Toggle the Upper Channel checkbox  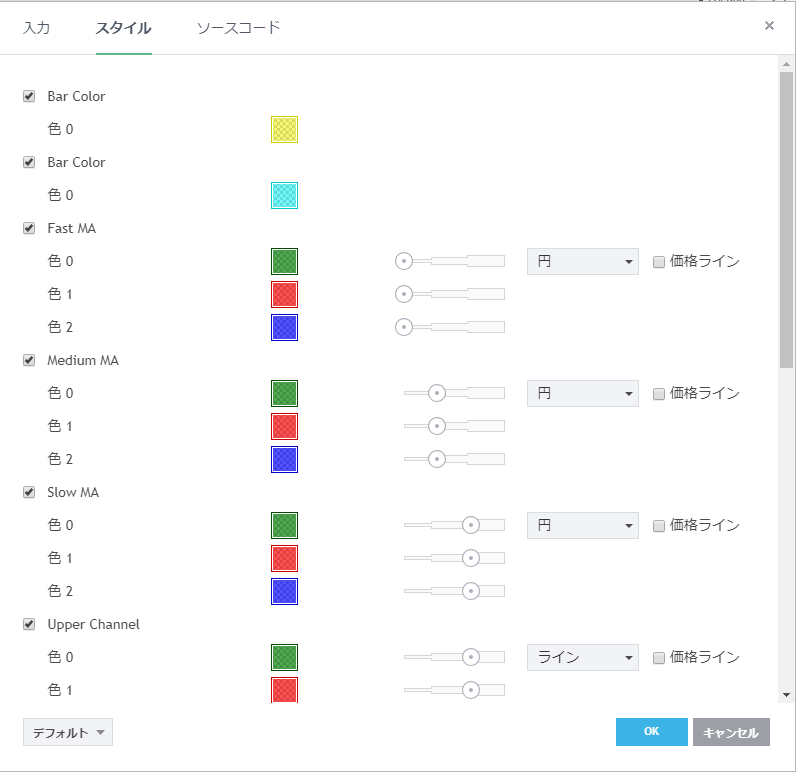29,624
